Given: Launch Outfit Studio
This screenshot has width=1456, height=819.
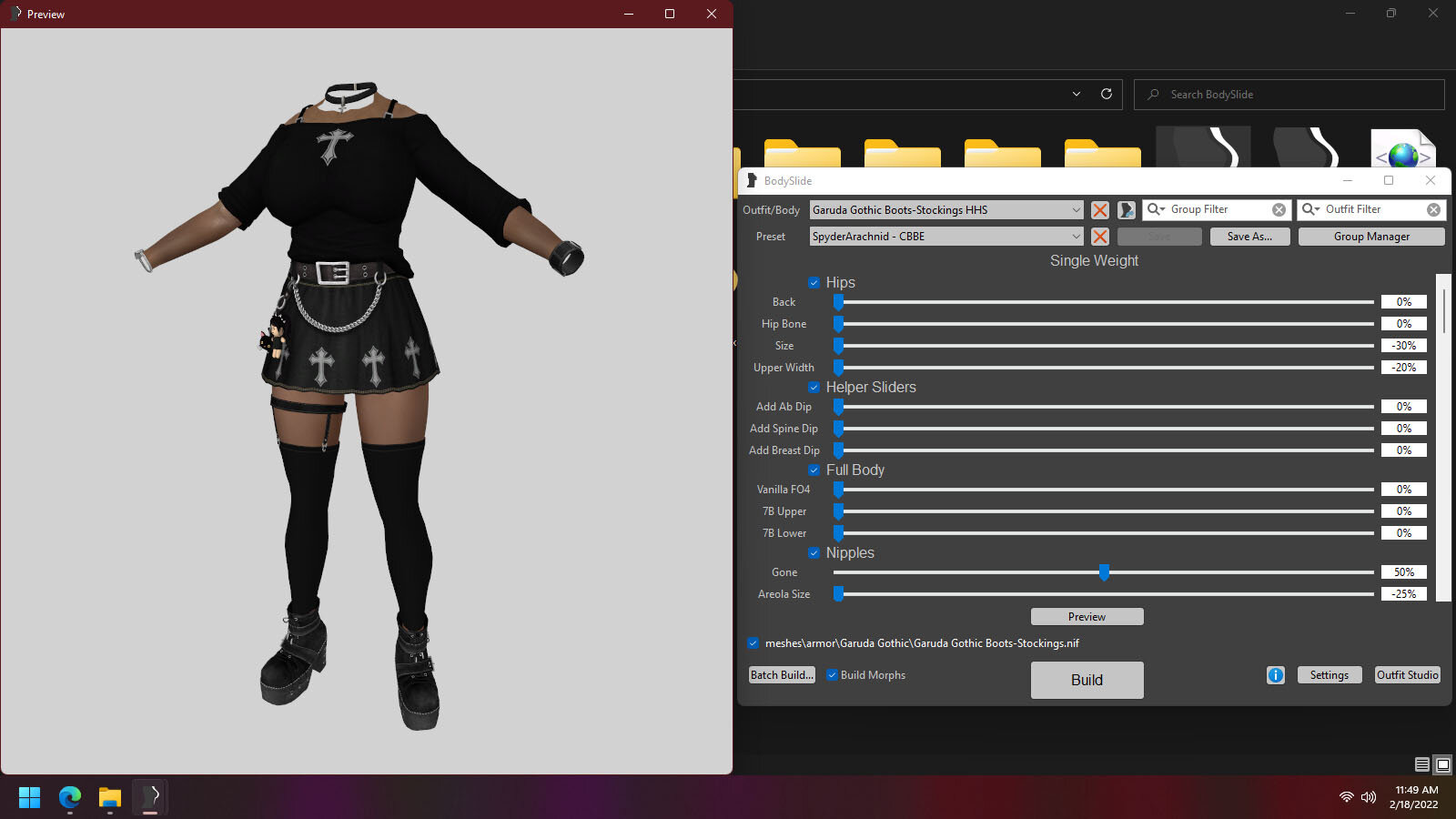Looking at the screenshot, I should pyautogui.click(x=1407, y=675).
